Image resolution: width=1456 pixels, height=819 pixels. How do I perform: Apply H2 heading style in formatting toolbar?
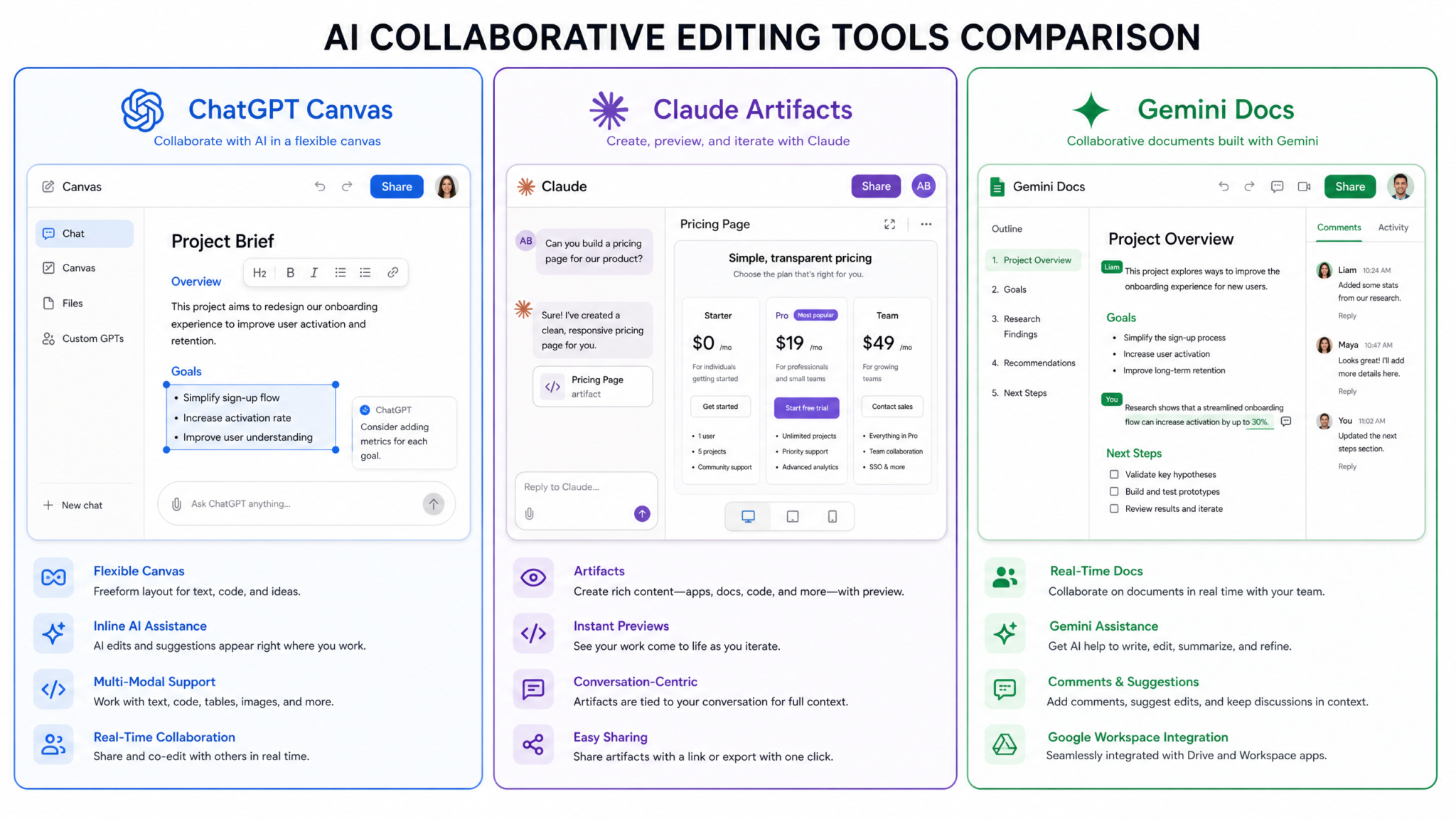tap(259, 272)
